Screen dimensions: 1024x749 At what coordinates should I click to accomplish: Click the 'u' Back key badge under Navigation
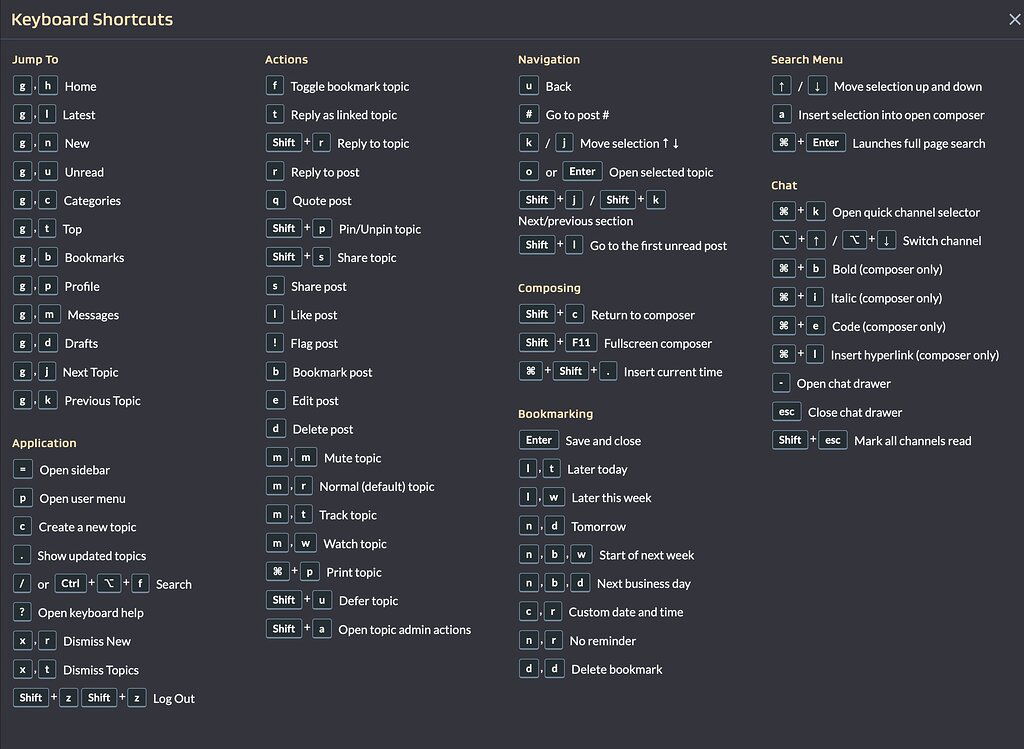tap(529, 86)
